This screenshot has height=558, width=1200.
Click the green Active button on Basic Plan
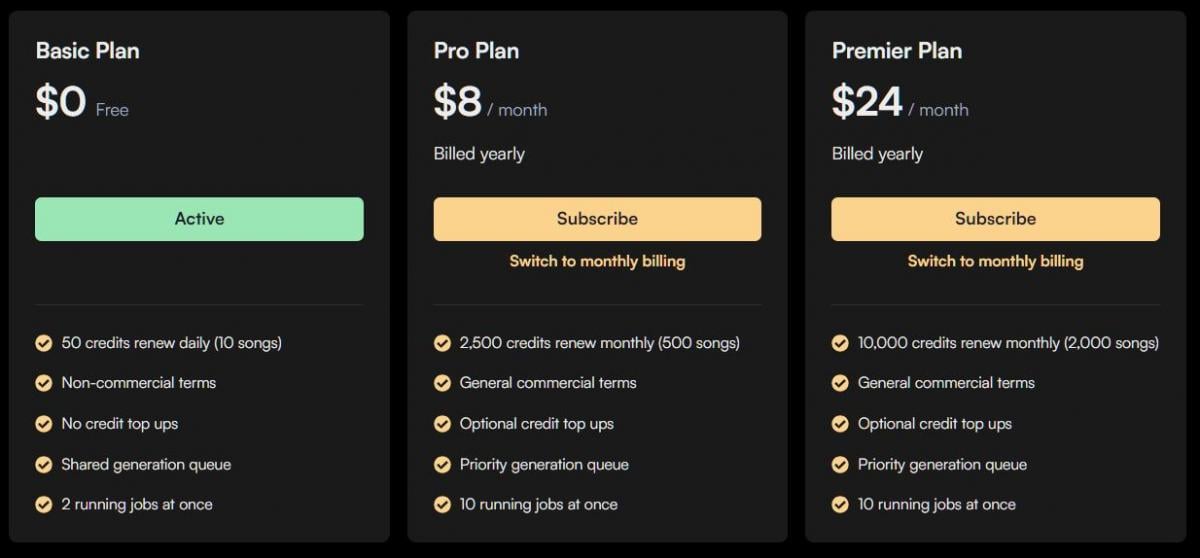(199, 219)
